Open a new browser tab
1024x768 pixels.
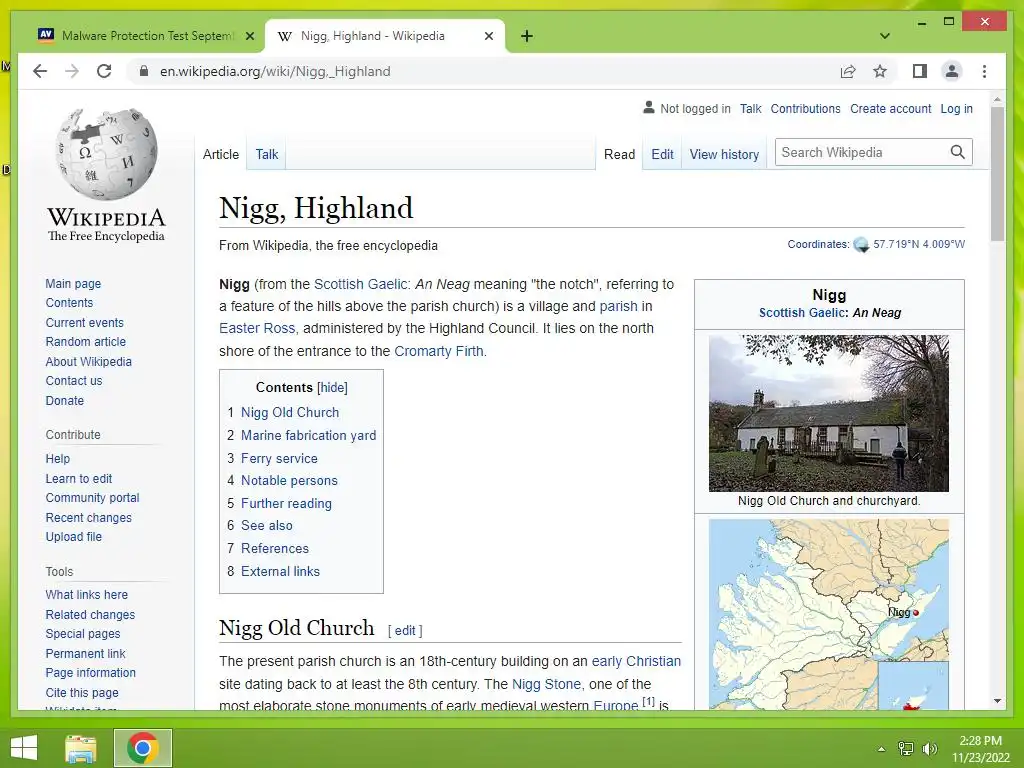[527, 36]
